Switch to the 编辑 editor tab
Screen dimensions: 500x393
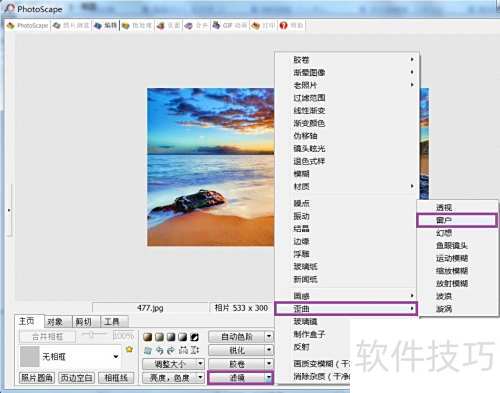(105, 25)
